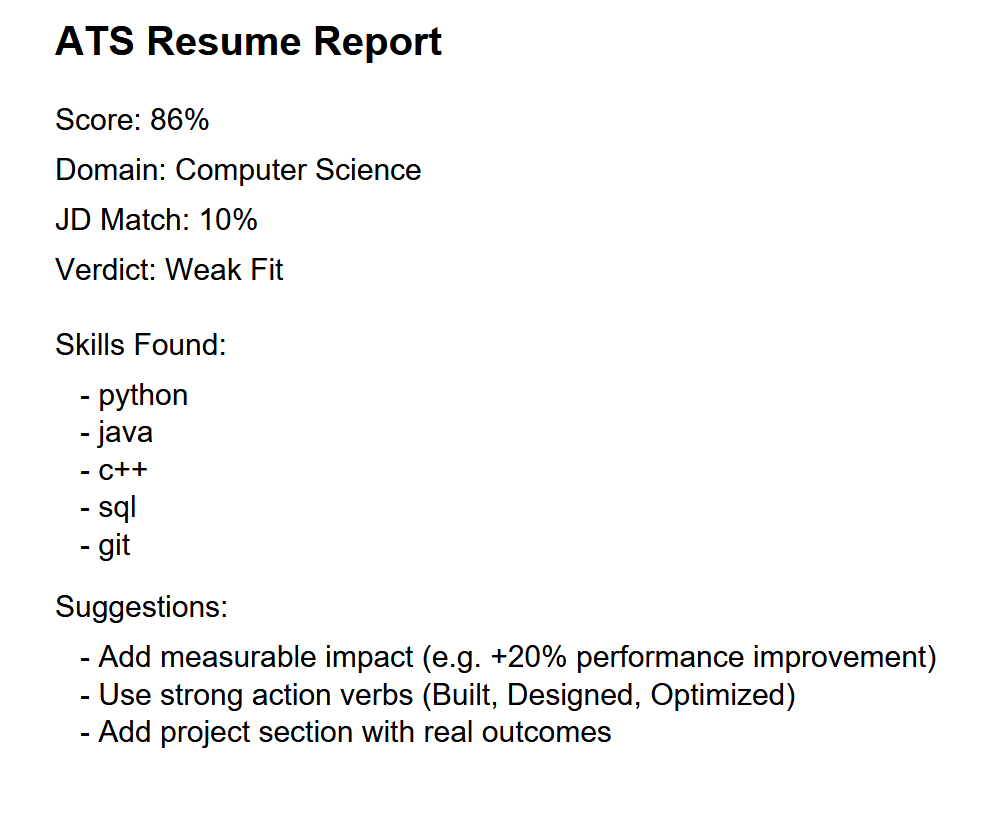Click the Built, Designed, Optimized parenthetical
The image size is (1000, 820).
(609, 695)
